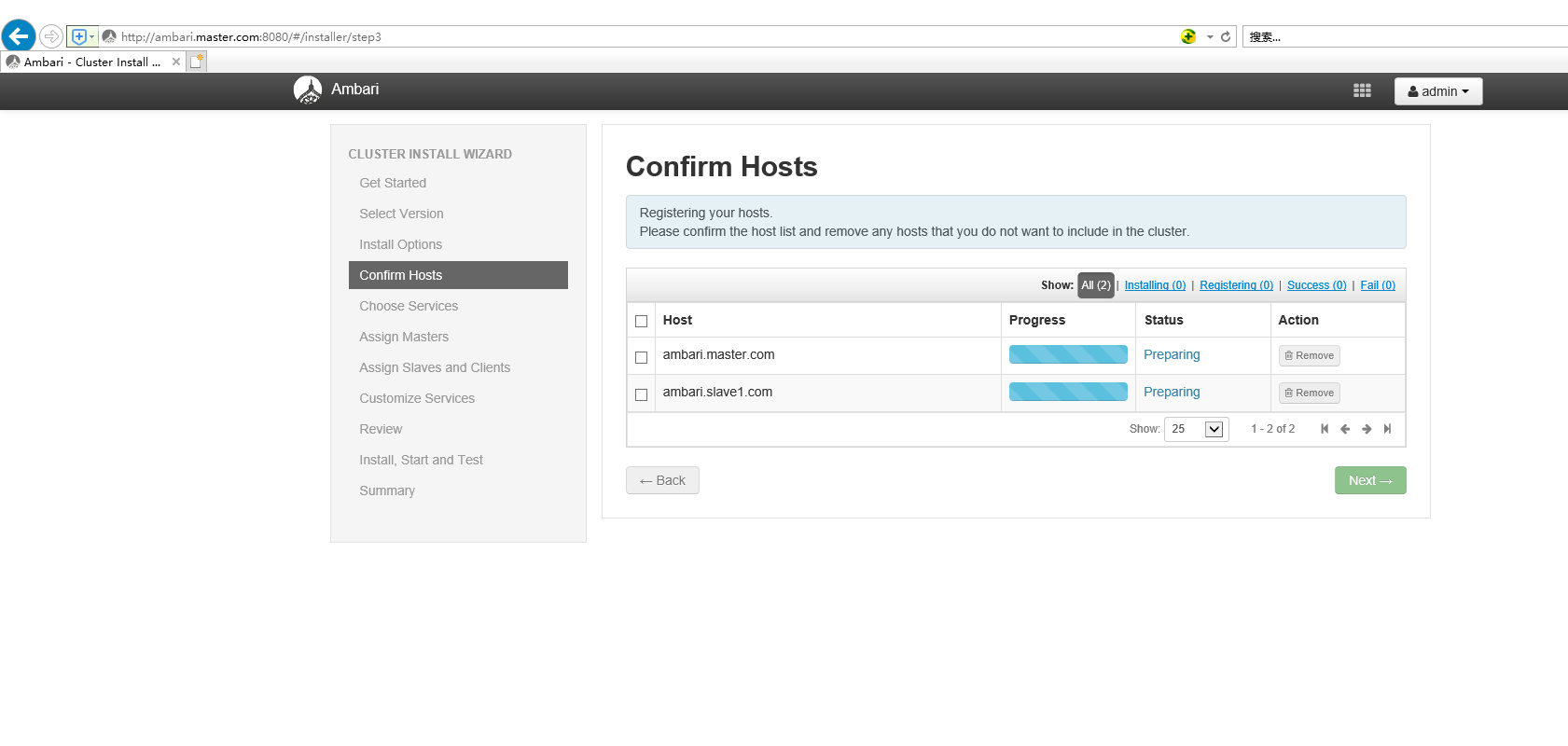Check the ambari.slave1.com host checkbox
This screenshot has height=746, width=1568.
641,394
